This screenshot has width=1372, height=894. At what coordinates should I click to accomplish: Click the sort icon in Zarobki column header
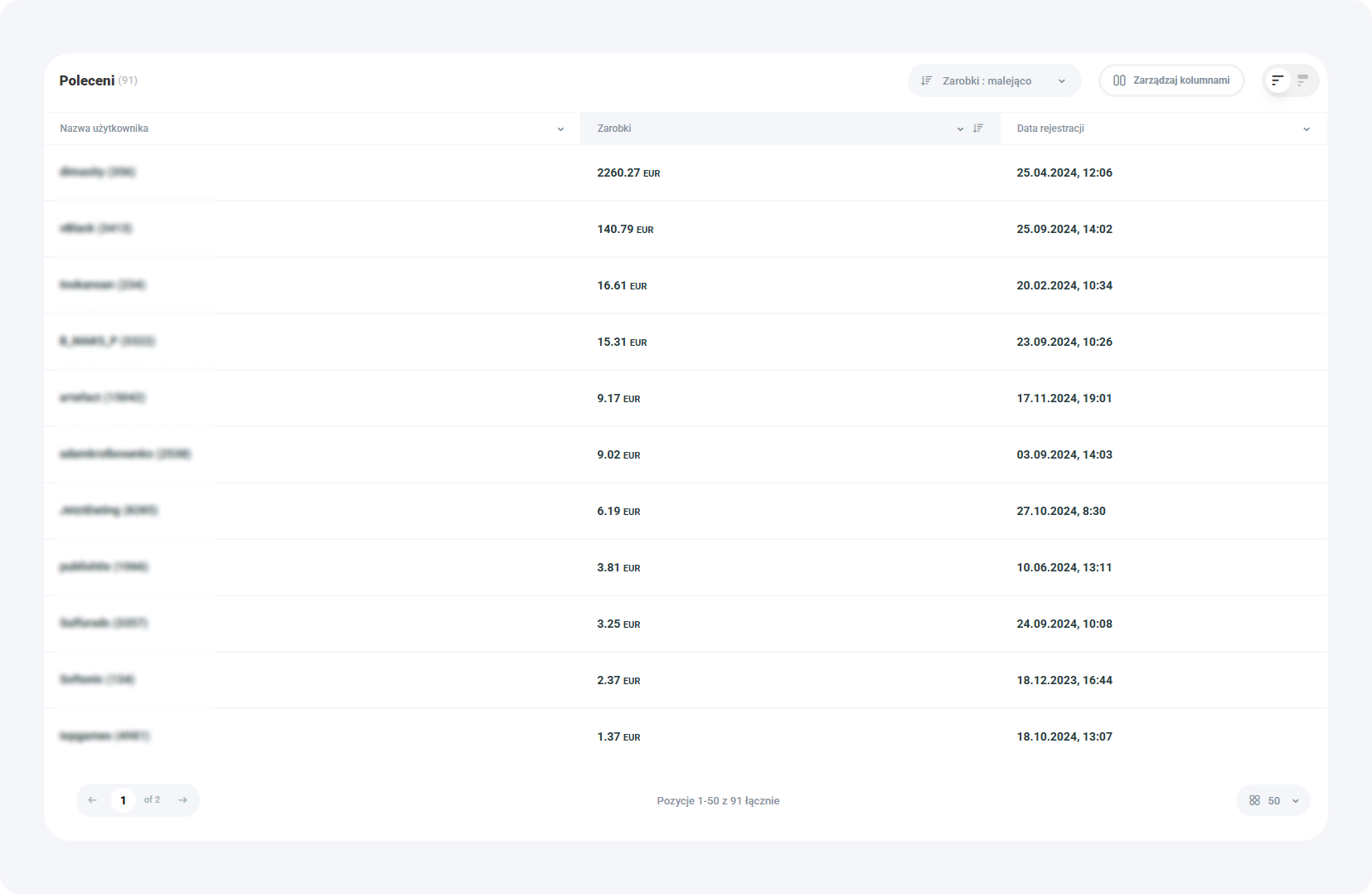tap(978, 129)
